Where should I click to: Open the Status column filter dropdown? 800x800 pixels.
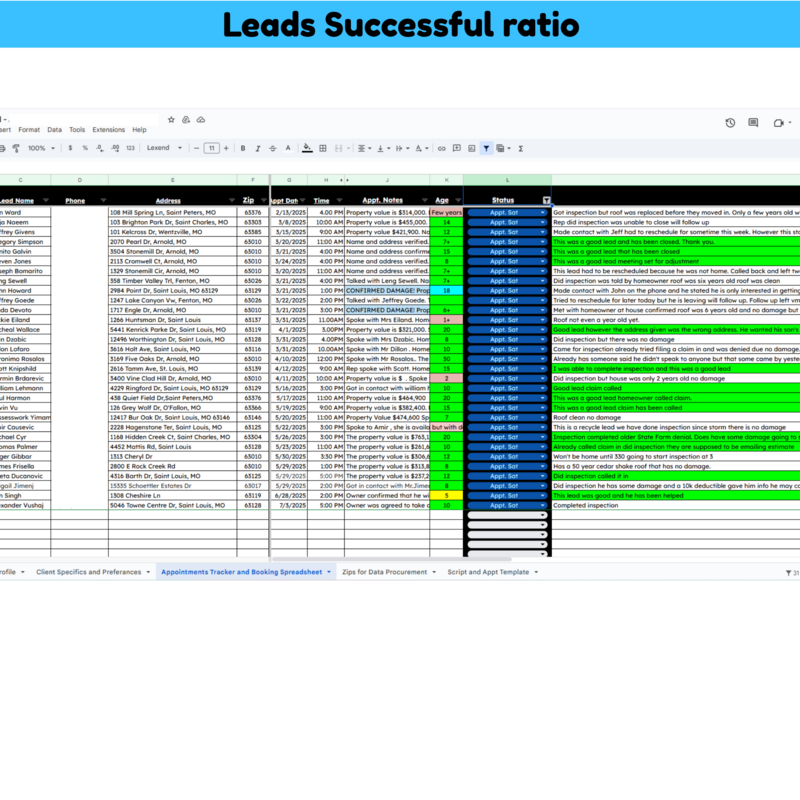tap(545, 199)
